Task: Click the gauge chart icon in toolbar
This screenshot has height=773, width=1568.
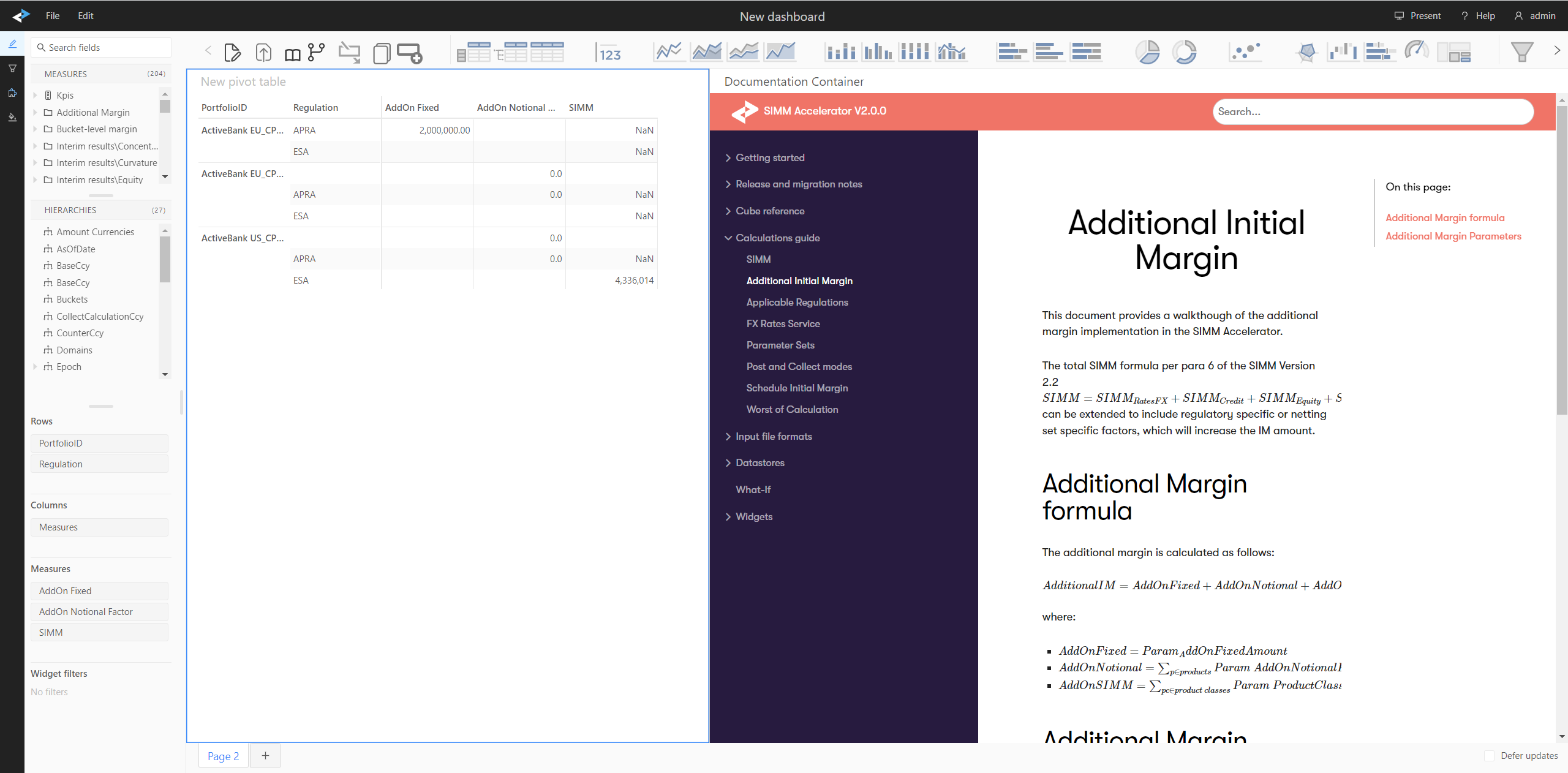Action: 1418,51
